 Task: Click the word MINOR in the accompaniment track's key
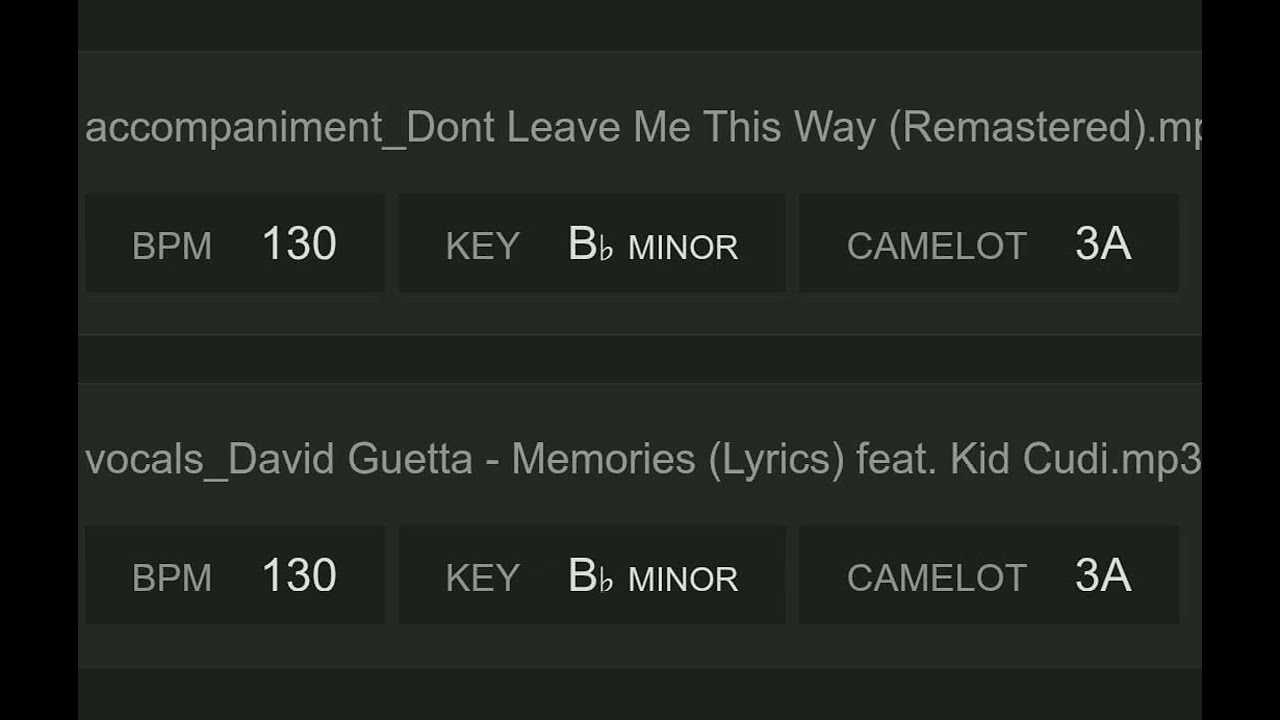pos(683,247)
